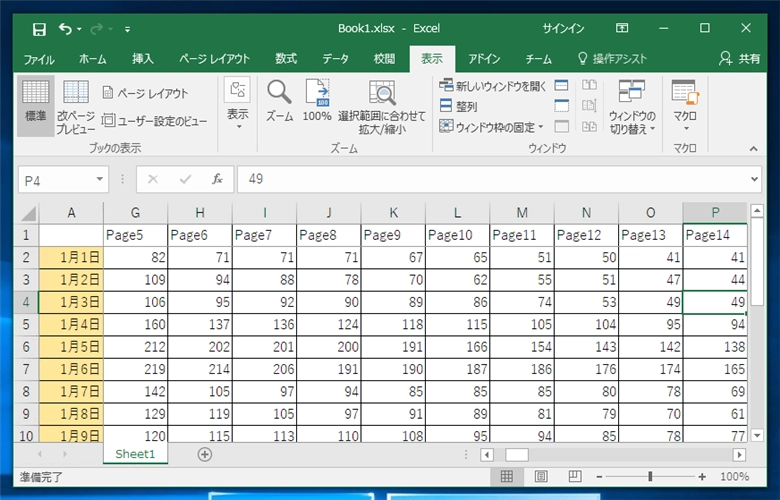This screenshot has width=780, height=500.
Task: Open the Sheet1 tab
Action: pyautogui.click(x=135, y=454)
